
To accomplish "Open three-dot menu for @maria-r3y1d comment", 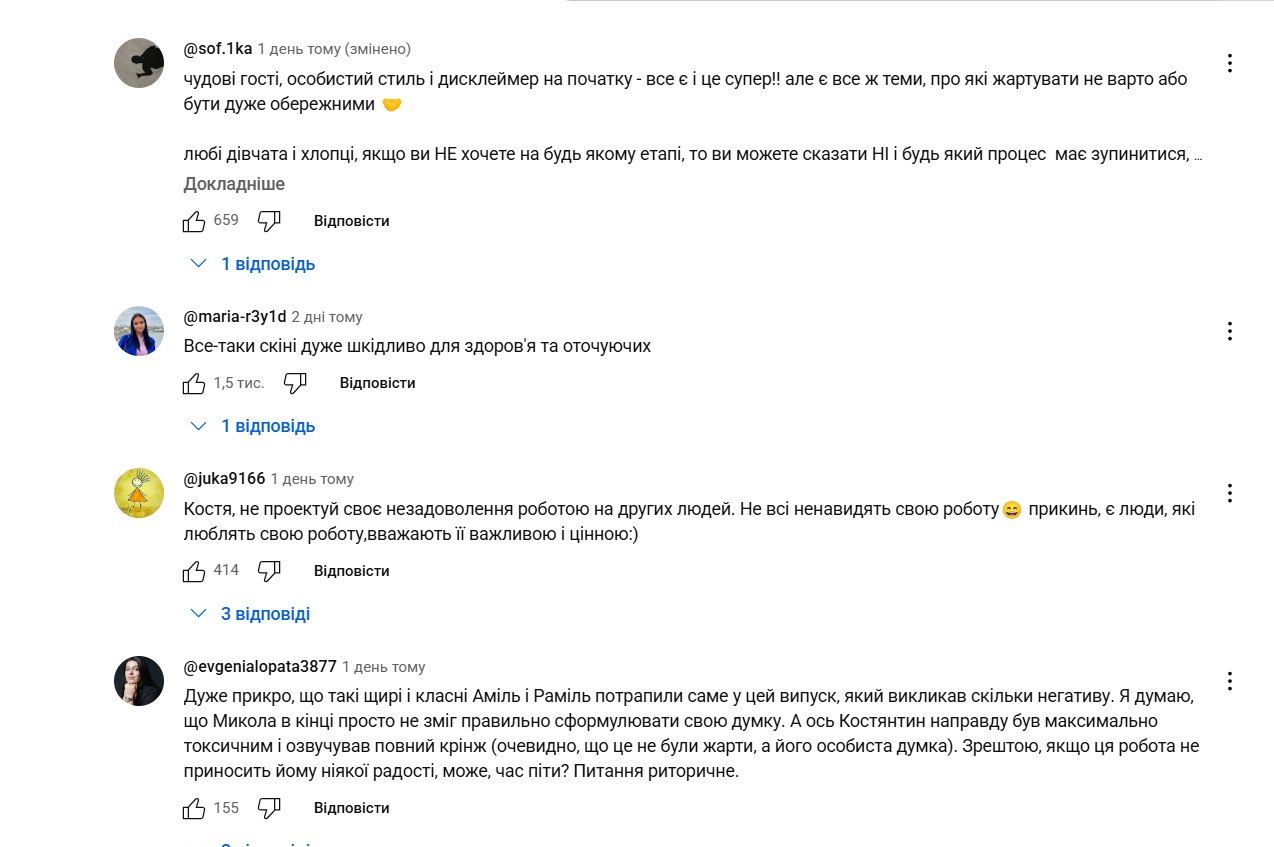I will tap(1230, 331).
